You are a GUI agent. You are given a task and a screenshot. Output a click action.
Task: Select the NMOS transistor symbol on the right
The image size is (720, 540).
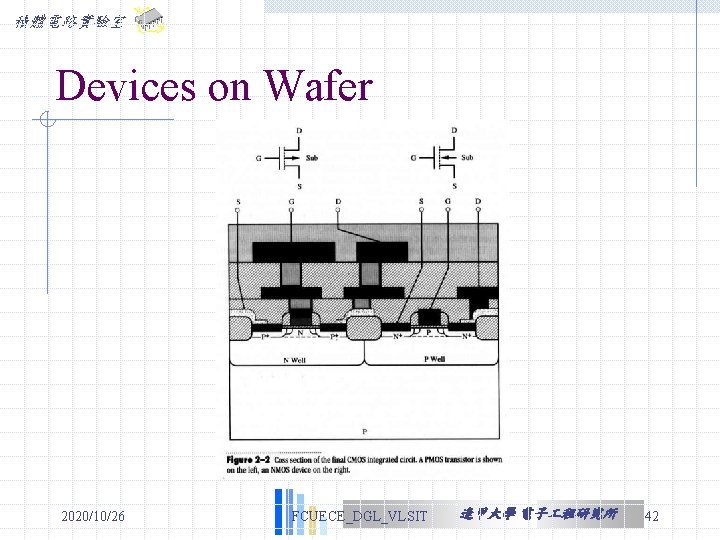pyautogui.click(x=442, y=158)
